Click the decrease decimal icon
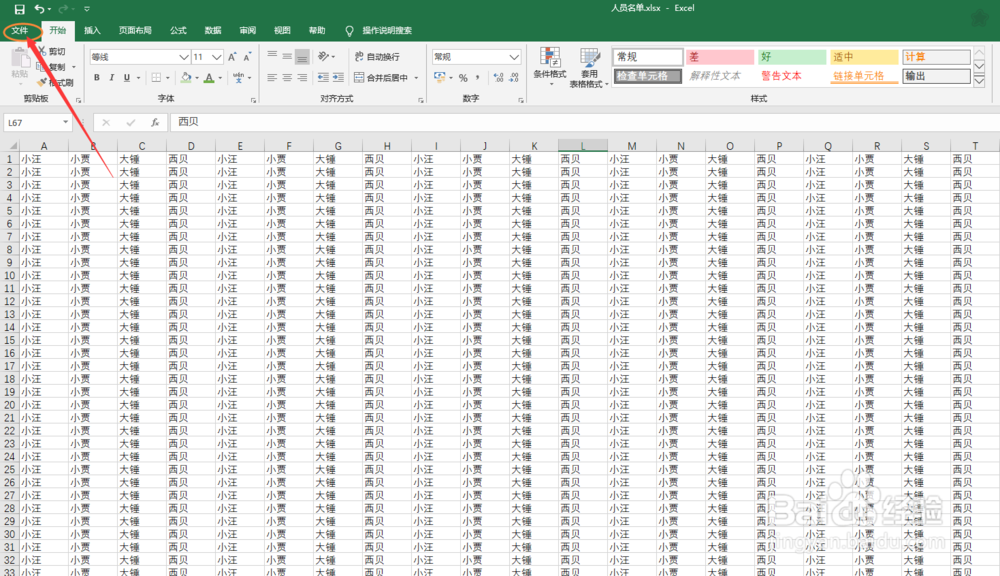Screen dimensions: 1000x576 pos(513,78)
